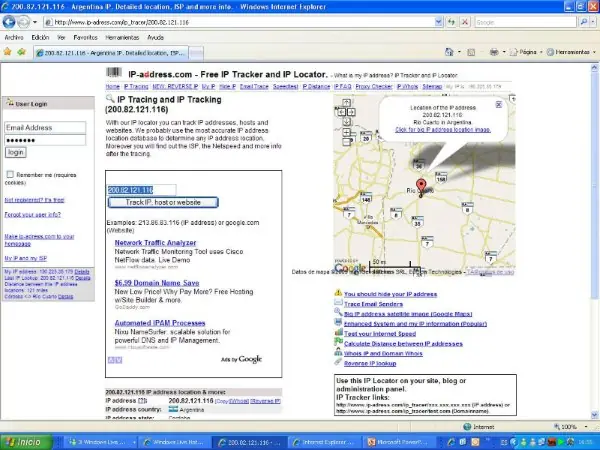
Task: Click the Feeds icon in command bar
Action: [471, 52]
